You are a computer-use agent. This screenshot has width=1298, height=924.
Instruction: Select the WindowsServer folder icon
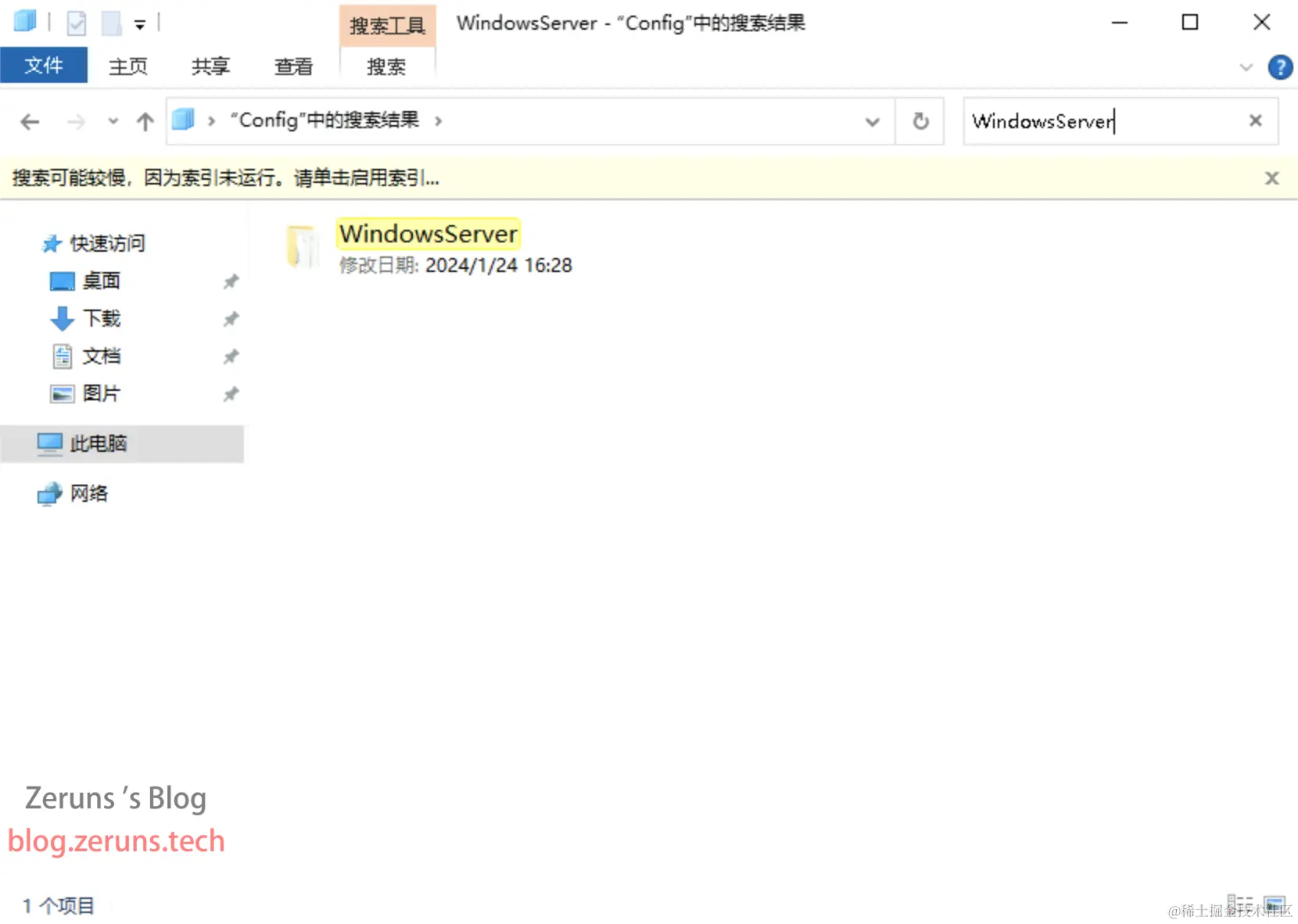tap(303, 246)
